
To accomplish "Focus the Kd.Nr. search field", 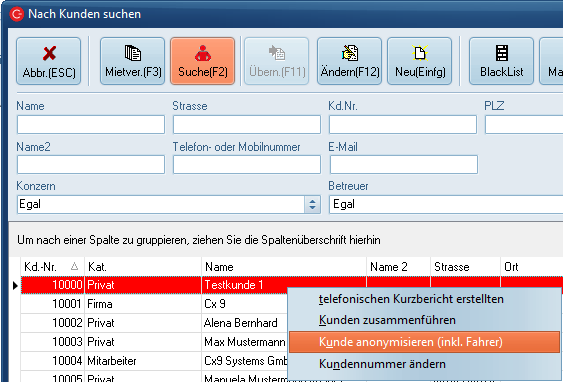I will 403,125.
